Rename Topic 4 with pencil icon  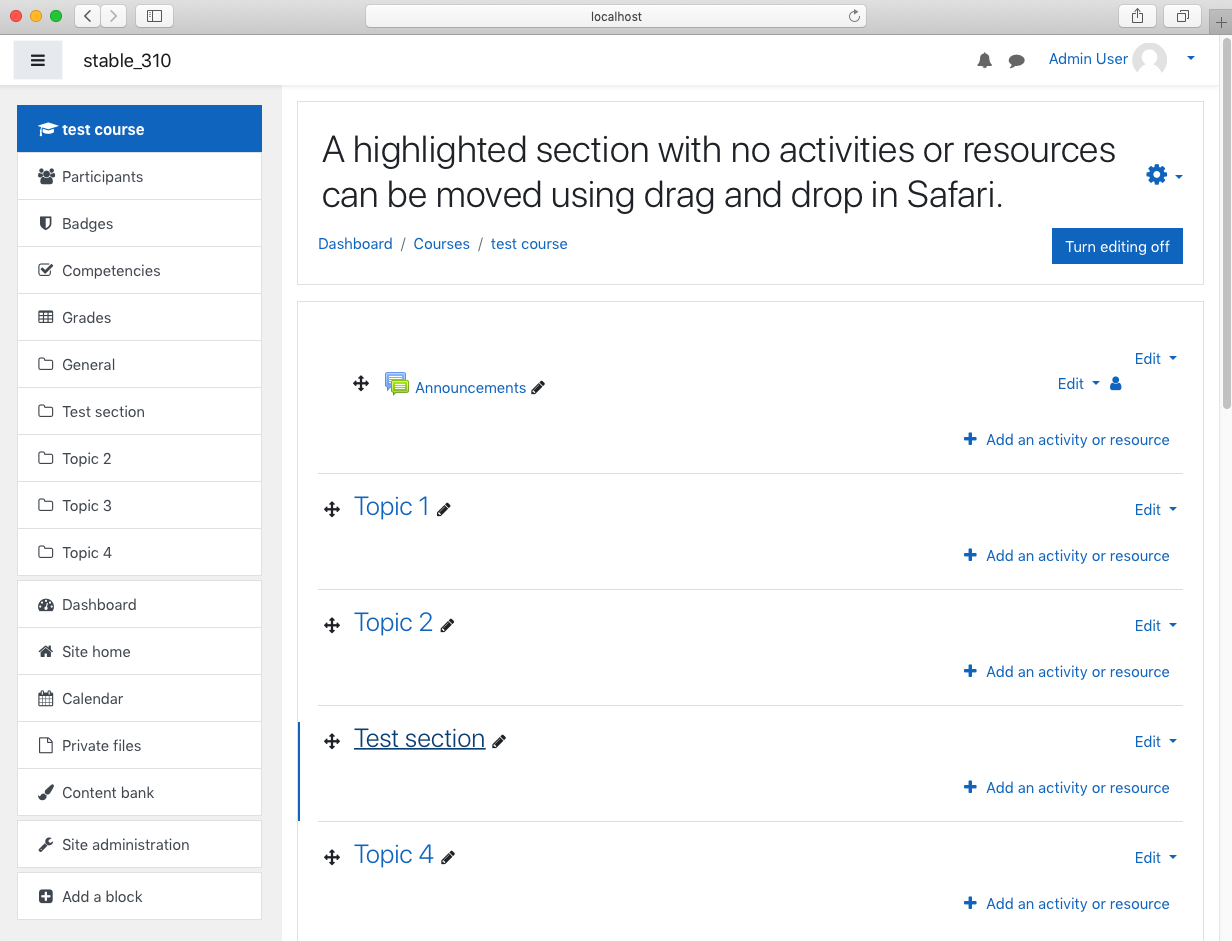pyautogui.click(x=449, y=857)
